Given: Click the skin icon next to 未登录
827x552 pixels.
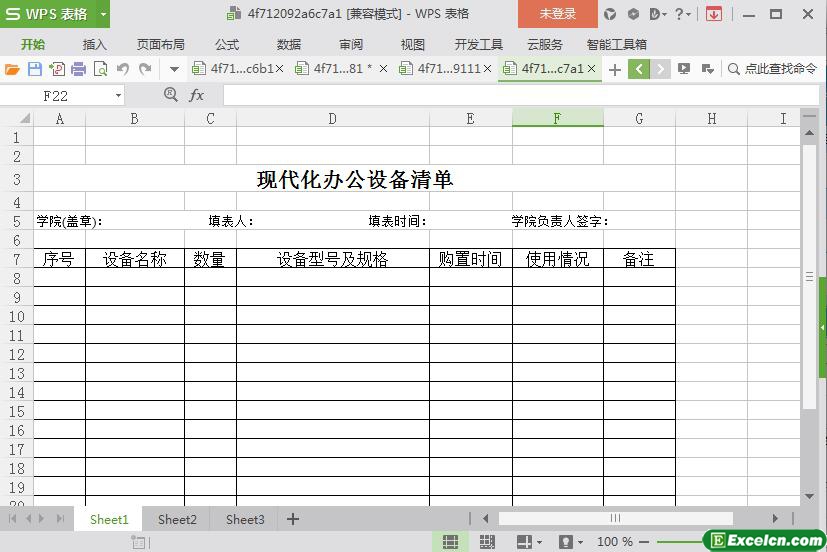Looking at the screenshot, I should [610, 14].
